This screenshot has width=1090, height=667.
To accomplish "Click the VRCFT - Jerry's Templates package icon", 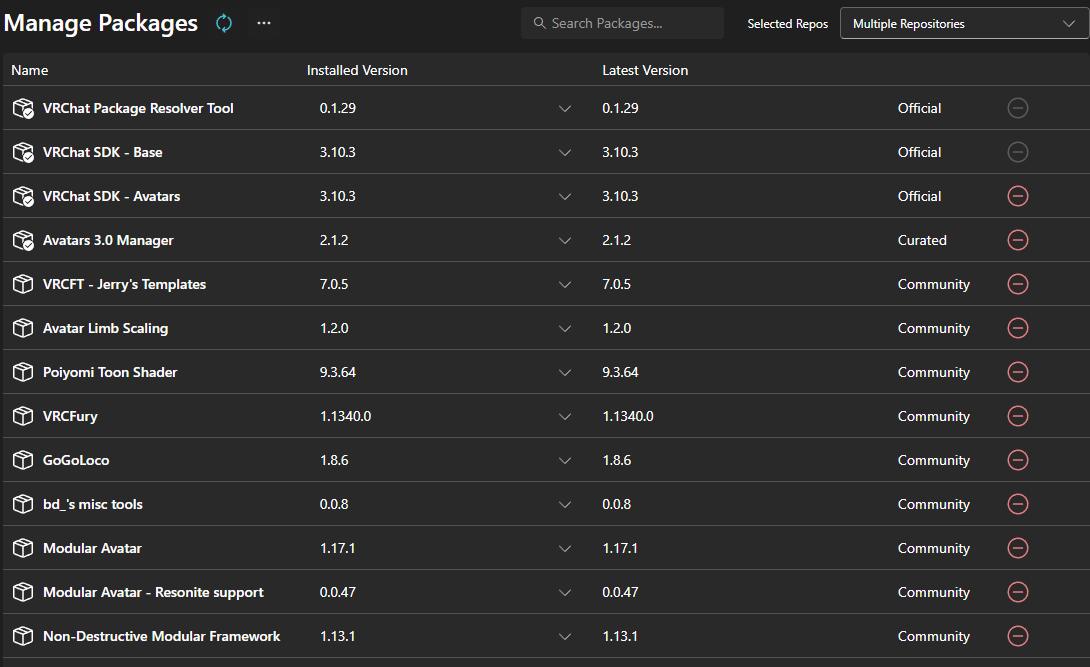I will [x=23, y=284].
